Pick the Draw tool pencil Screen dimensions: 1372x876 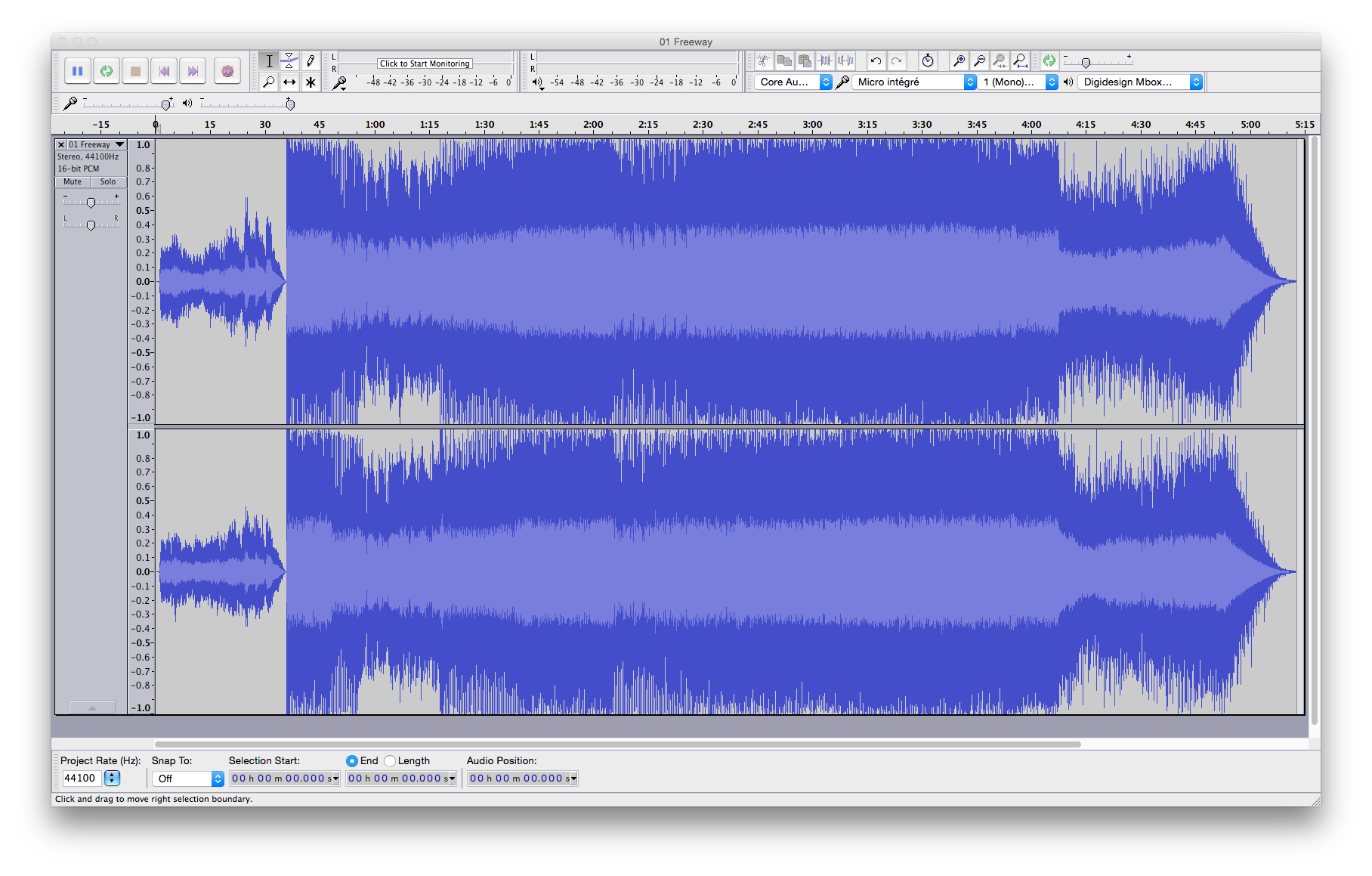pyautogui.click(x=311, y=60)
